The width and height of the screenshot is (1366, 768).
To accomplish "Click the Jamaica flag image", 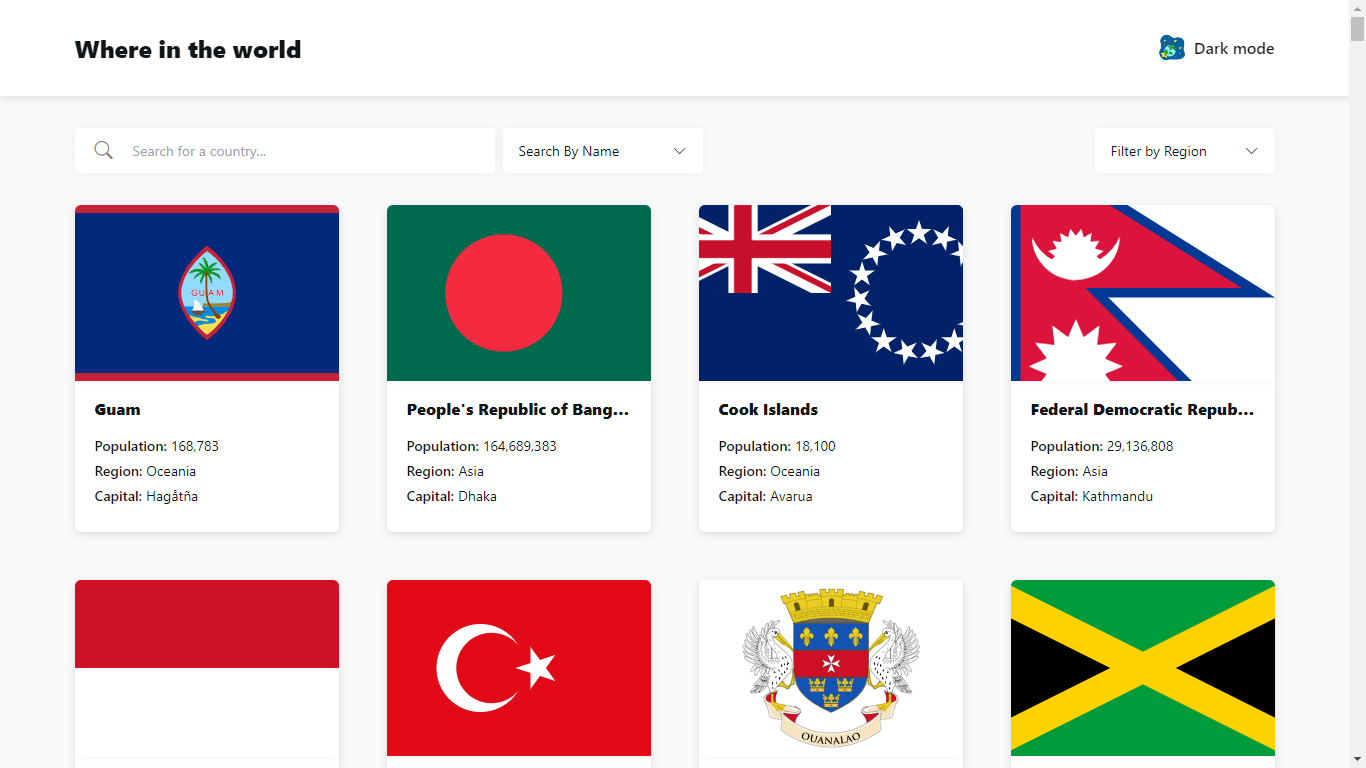I will (x=1142, y=668).
